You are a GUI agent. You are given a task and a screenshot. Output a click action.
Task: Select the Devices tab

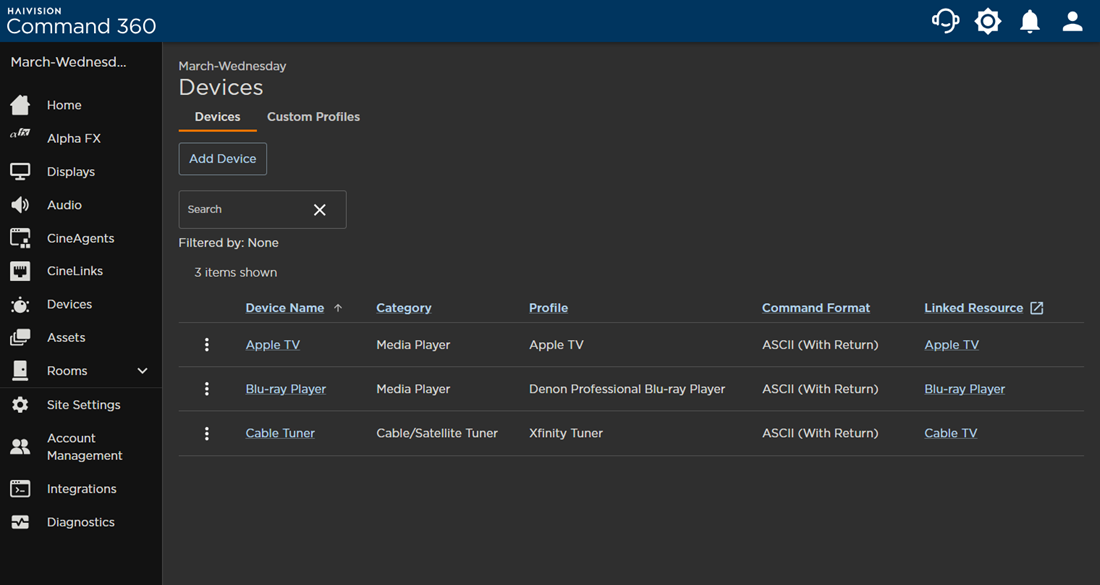(217, 117)
